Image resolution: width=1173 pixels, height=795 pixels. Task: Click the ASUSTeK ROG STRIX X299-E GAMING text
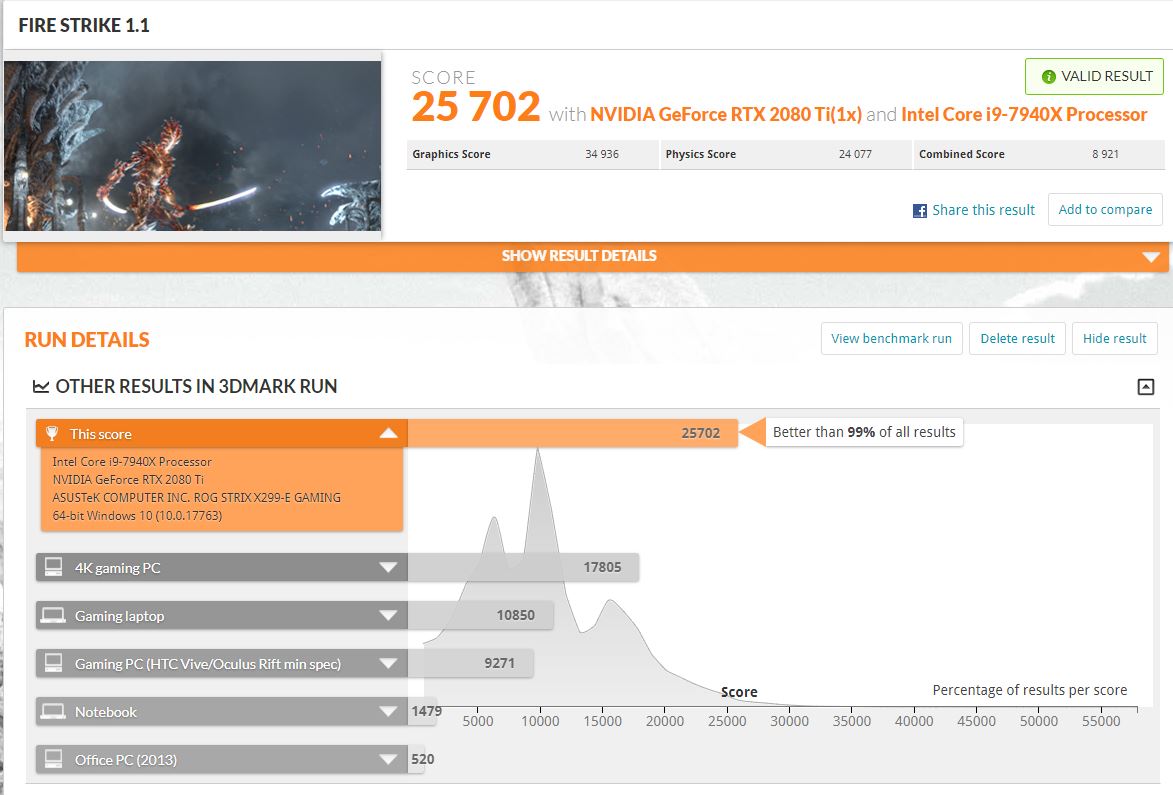[197, 497]
